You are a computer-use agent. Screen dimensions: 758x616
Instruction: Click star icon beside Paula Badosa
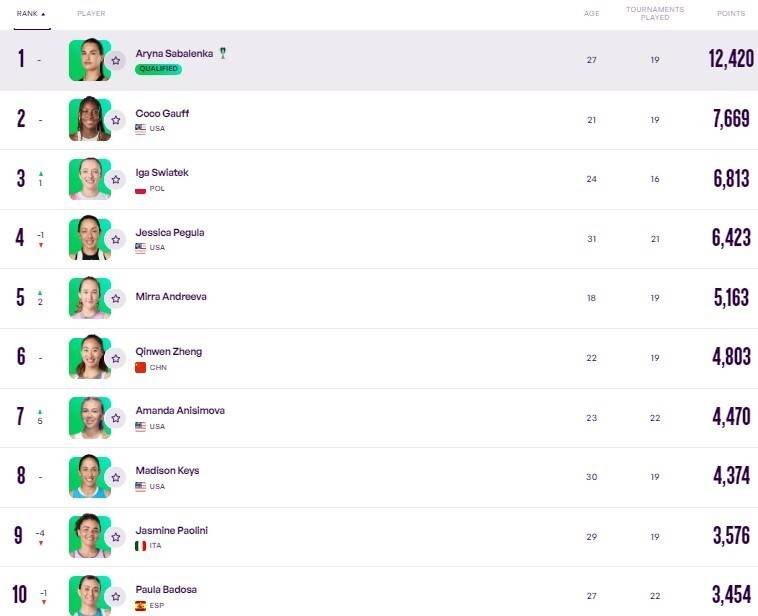115,595
